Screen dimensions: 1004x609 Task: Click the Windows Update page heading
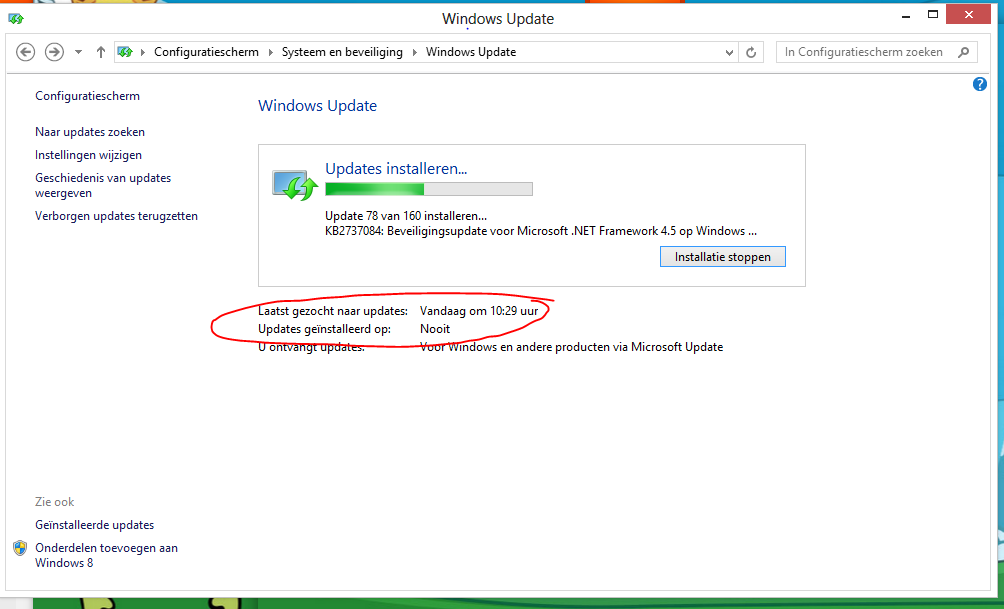click(318, 106)
